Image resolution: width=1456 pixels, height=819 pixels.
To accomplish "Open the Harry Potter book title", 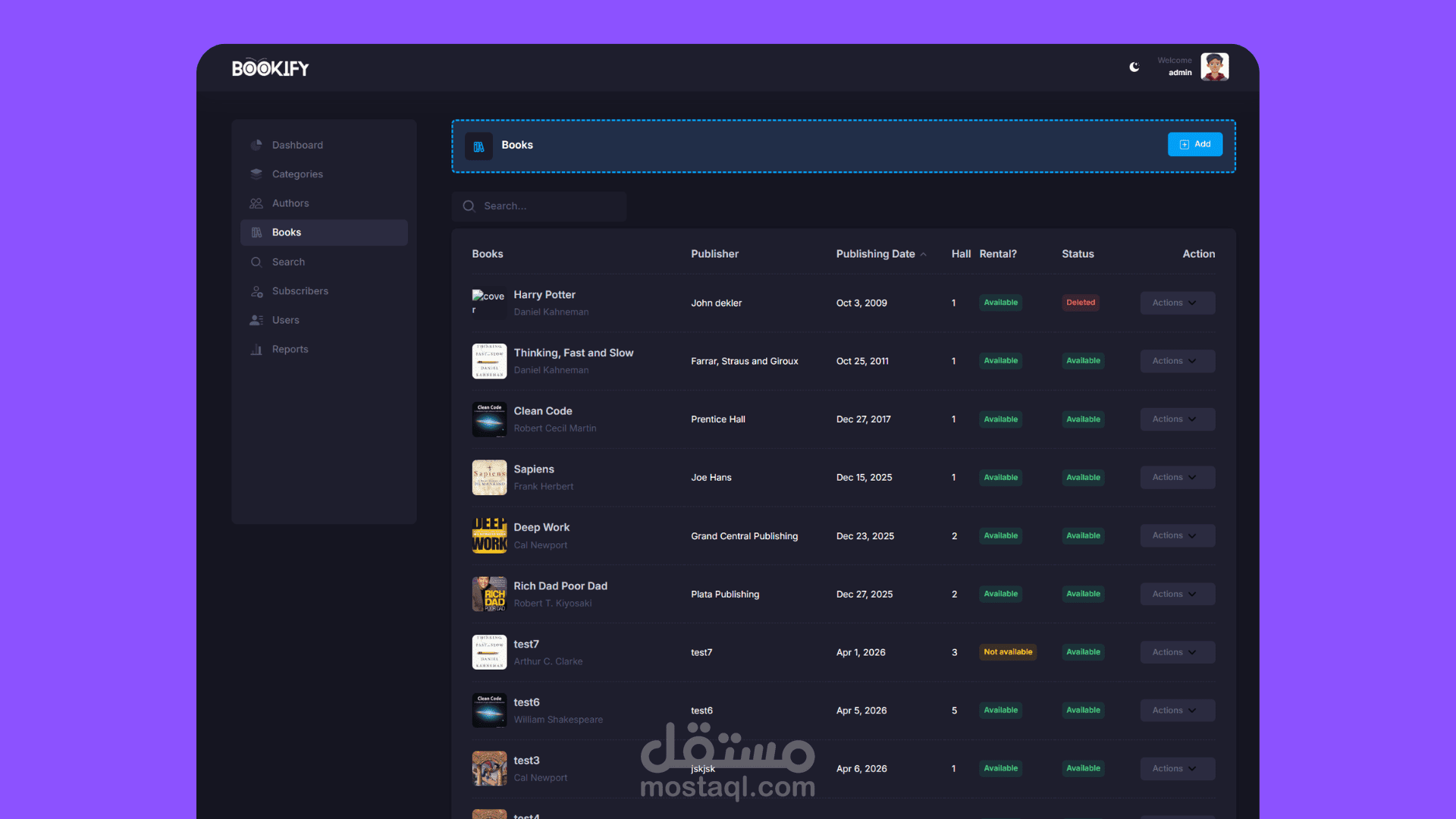I will point(544,295).
